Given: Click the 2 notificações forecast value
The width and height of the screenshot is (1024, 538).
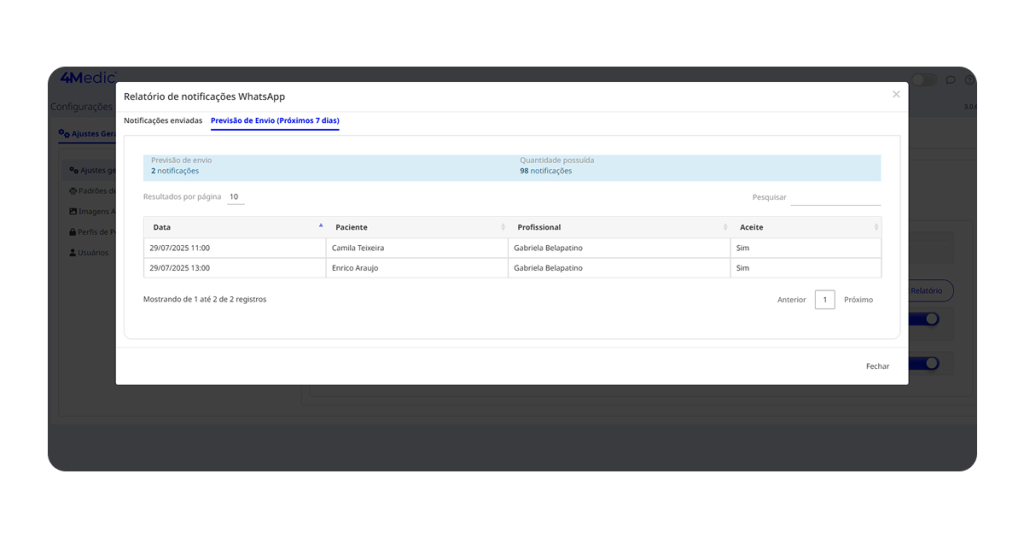Looking at the screenshot, I should click(175, 171).
